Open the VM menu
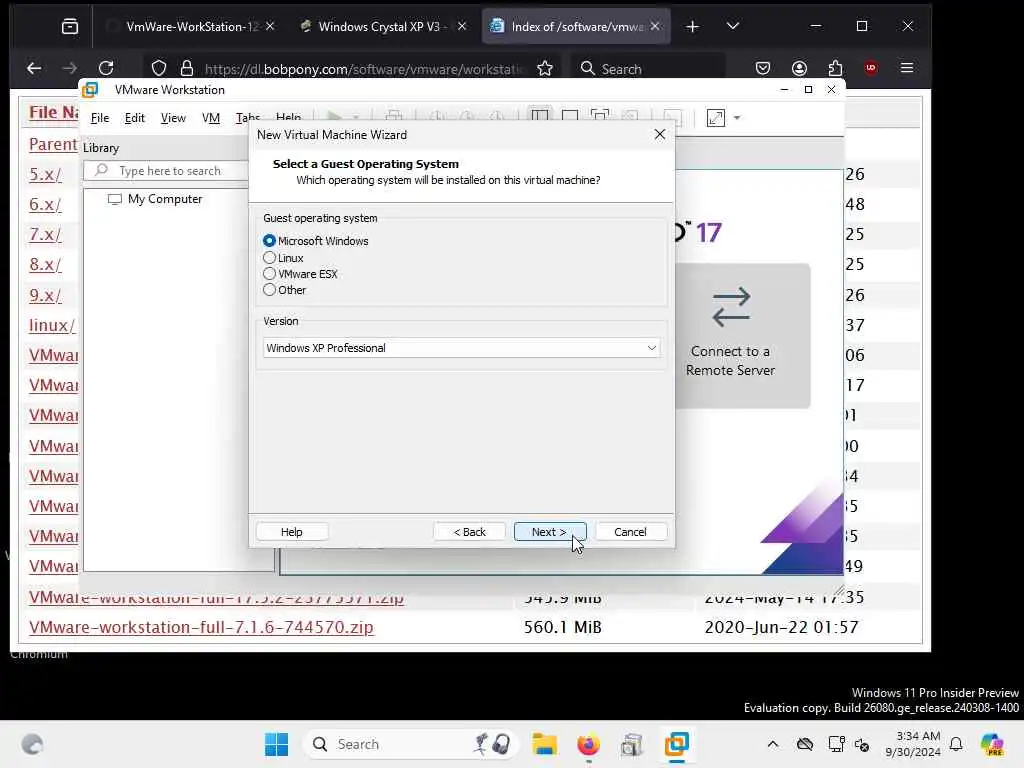 210,118
